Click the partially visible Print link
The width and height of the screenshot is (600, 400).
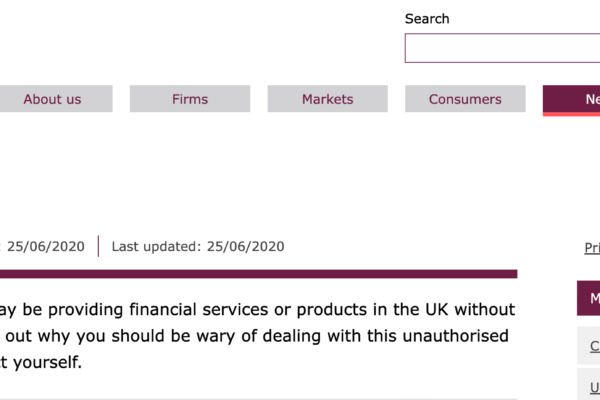click(592, 248)
